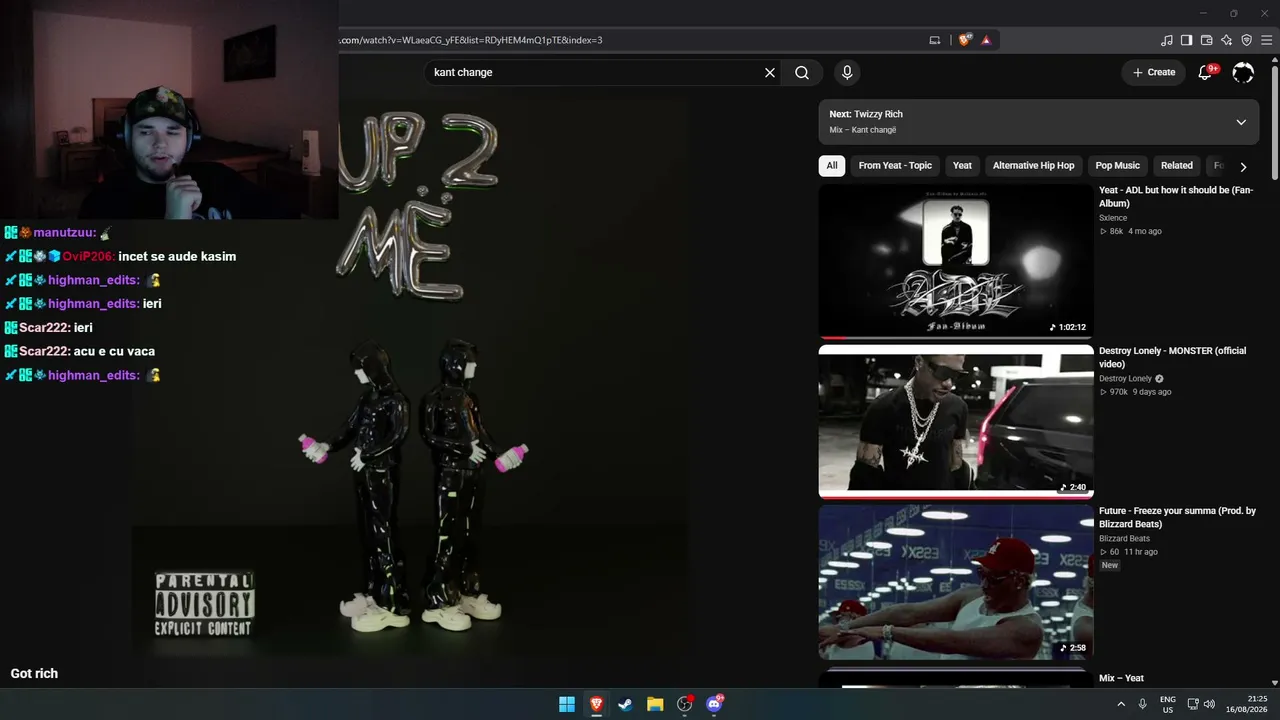Open the Brave main hamburger menu
The image size is (1280, 720).
[x=1266, y=40]
